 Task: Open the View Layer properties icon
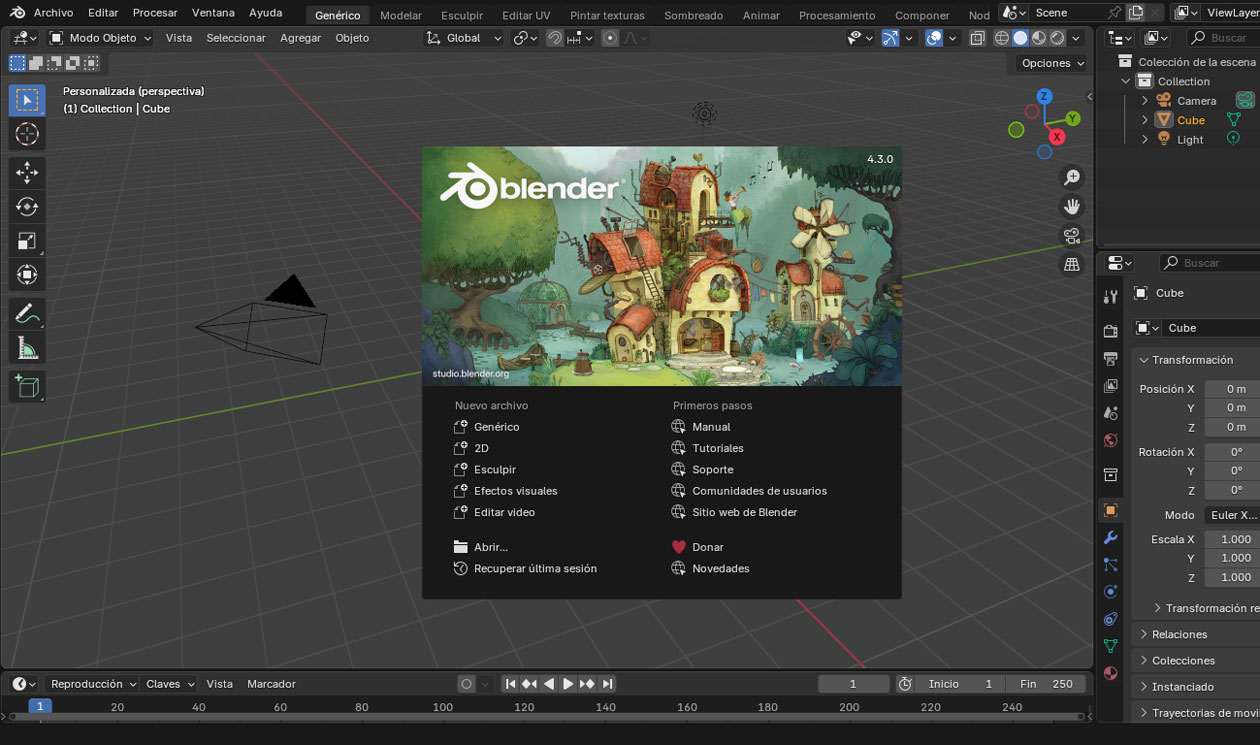[1110, 385]
